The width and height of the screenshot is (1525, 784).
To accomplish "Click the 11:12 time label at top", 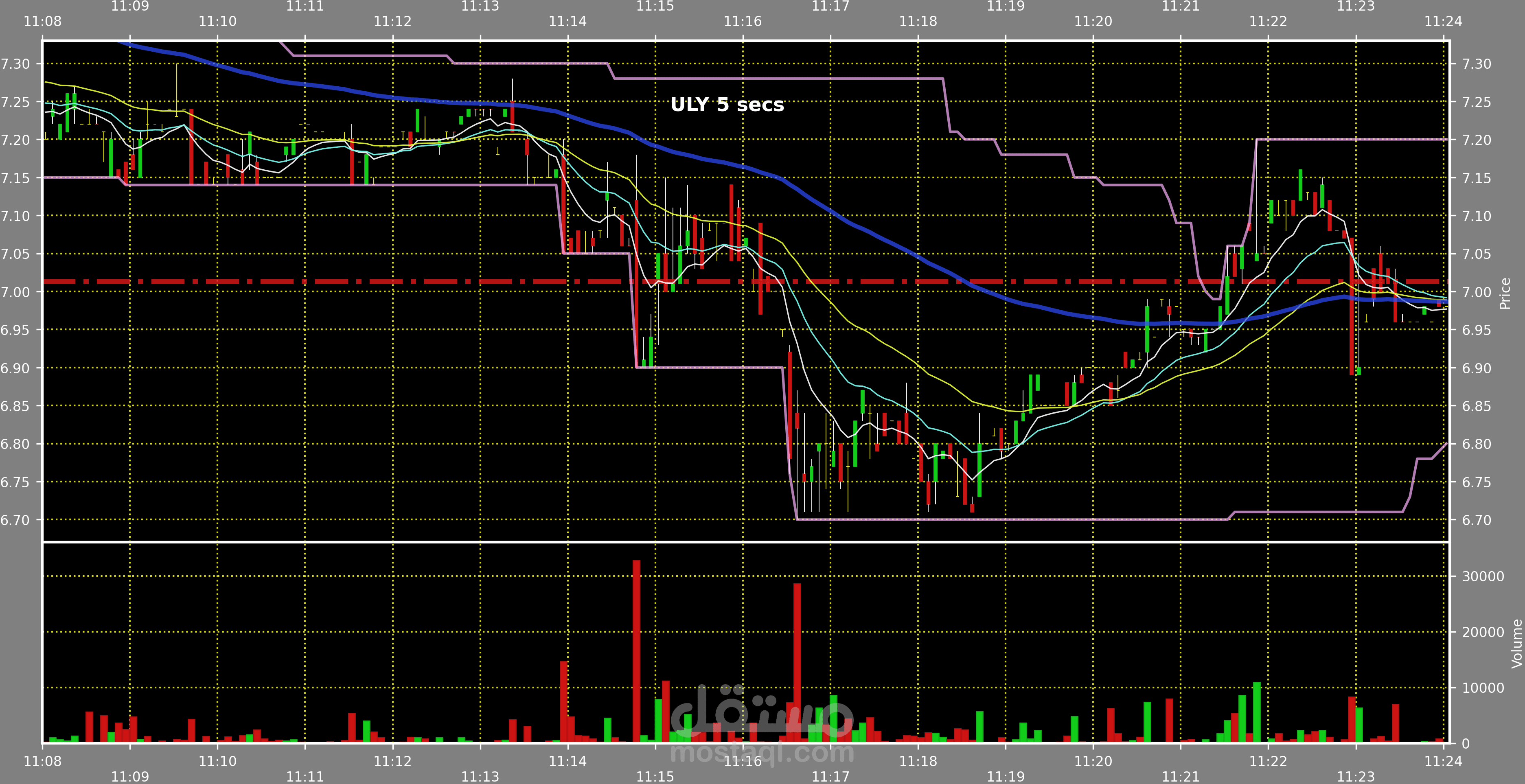I will [392, 21].
